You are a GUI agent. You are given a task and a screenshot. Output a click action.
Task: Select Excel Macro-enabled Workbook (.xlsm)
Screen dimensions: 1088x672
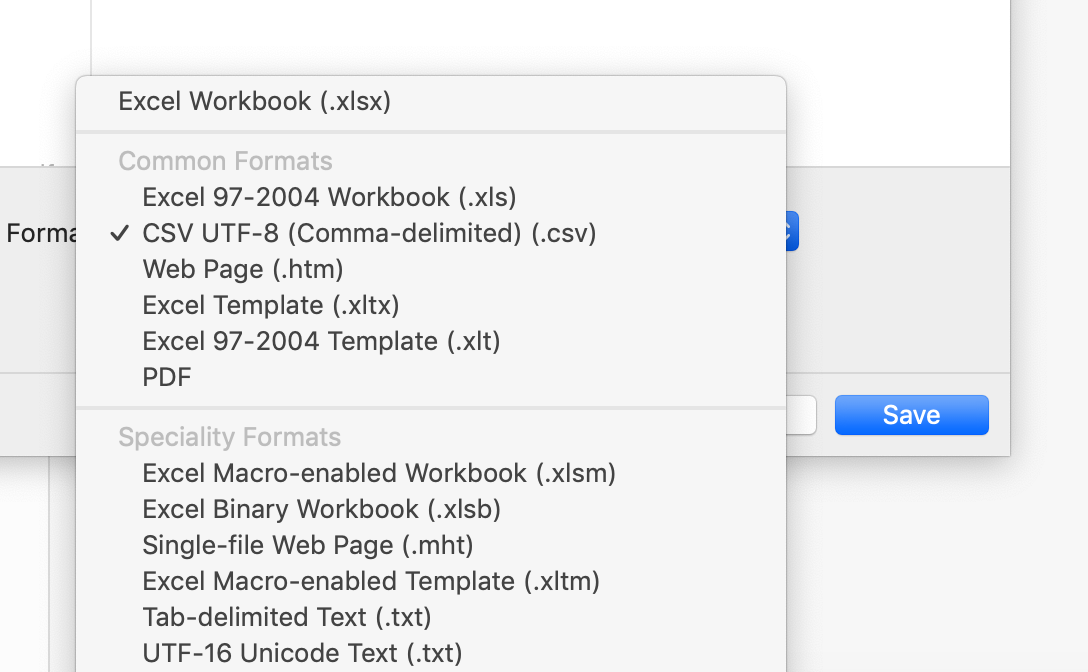click(x=379, y=473)
